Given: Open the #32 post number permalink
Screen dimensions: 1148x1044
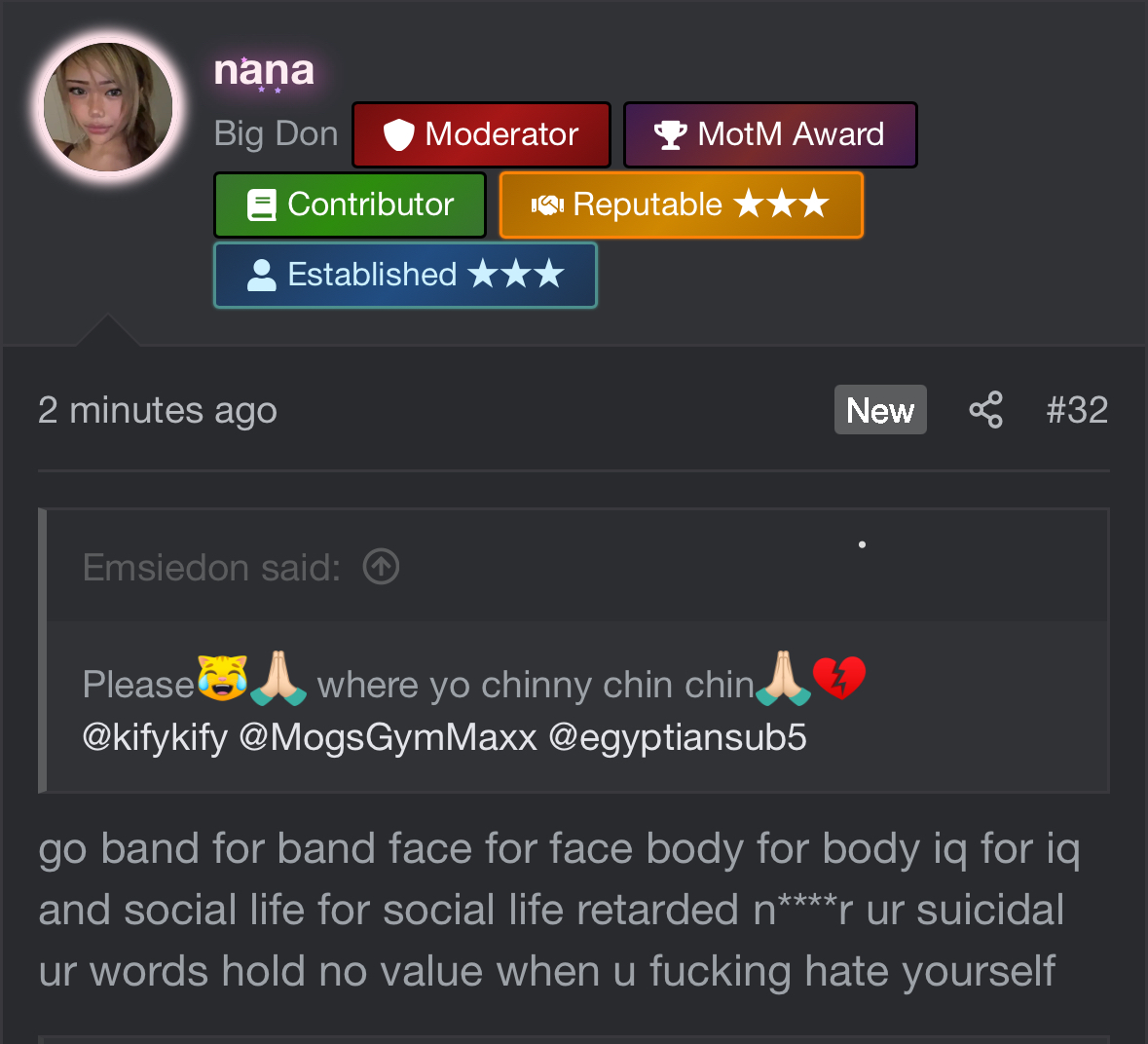Looking at the screenshot, I should pyautogui.click(x=1077, y=410).
